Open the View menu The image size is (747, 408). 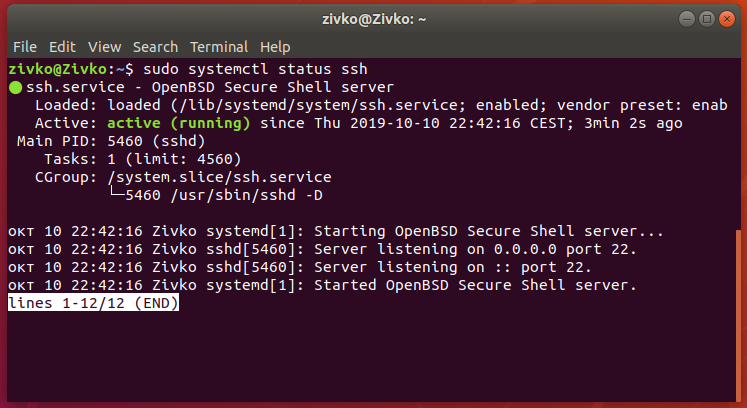(x=104, y=47)
